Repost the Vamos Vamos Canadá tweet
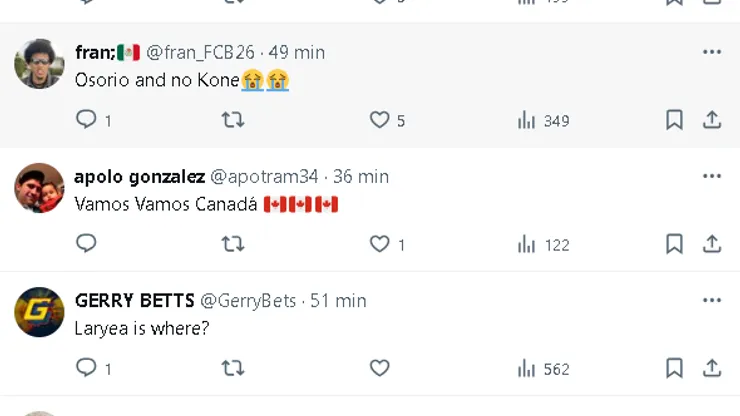 point(232,244)
